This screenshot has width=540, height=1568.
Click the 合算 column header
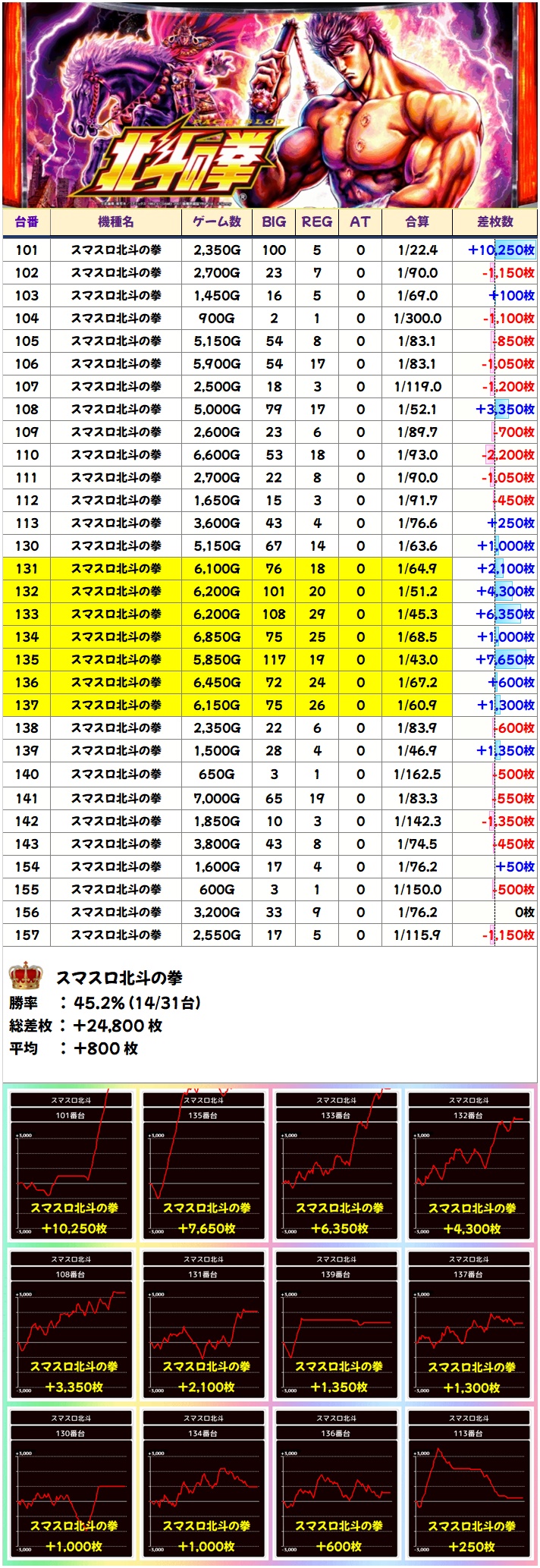(x=417, y=222)
